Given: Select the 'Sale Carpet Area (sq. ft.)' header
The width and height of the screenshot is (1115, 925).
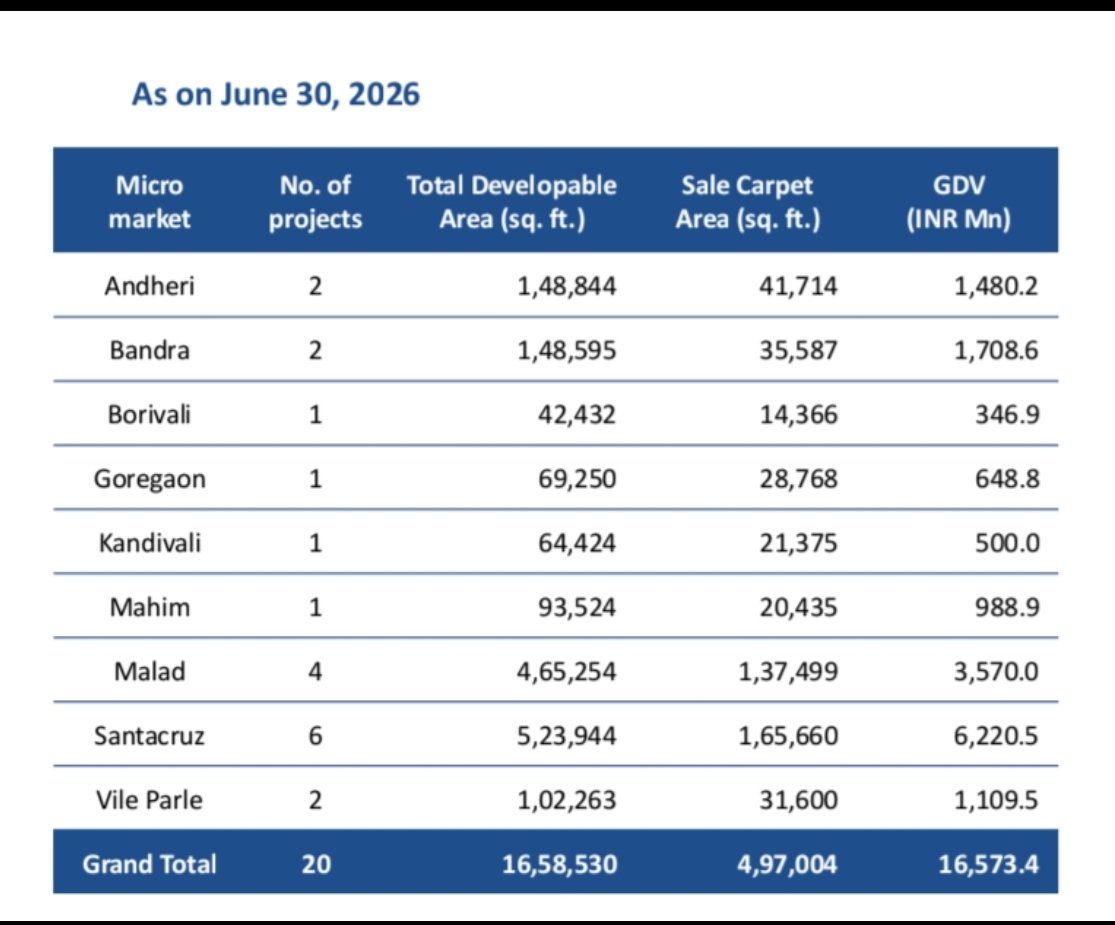Looking at the screenshot, I should coord(747,202).
